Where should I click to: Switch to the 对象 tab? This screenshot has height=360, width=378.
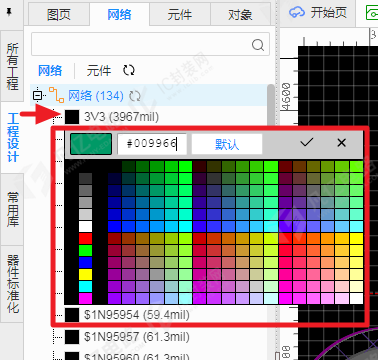(x=240, y=15)
